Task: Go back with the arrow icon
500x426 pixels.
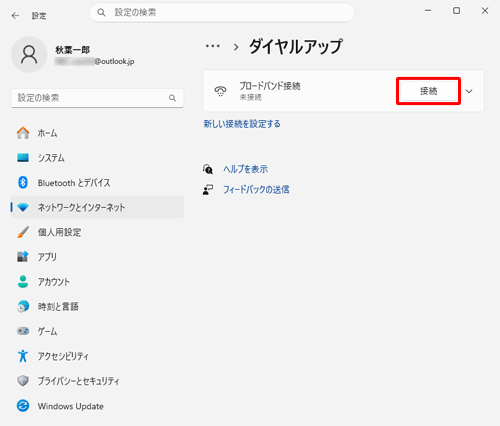Action: click(15, 16)
